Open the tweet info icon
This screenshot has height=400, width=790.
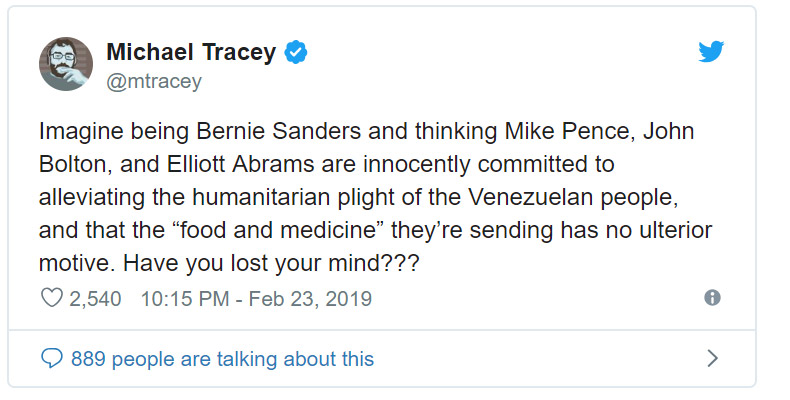712,298
